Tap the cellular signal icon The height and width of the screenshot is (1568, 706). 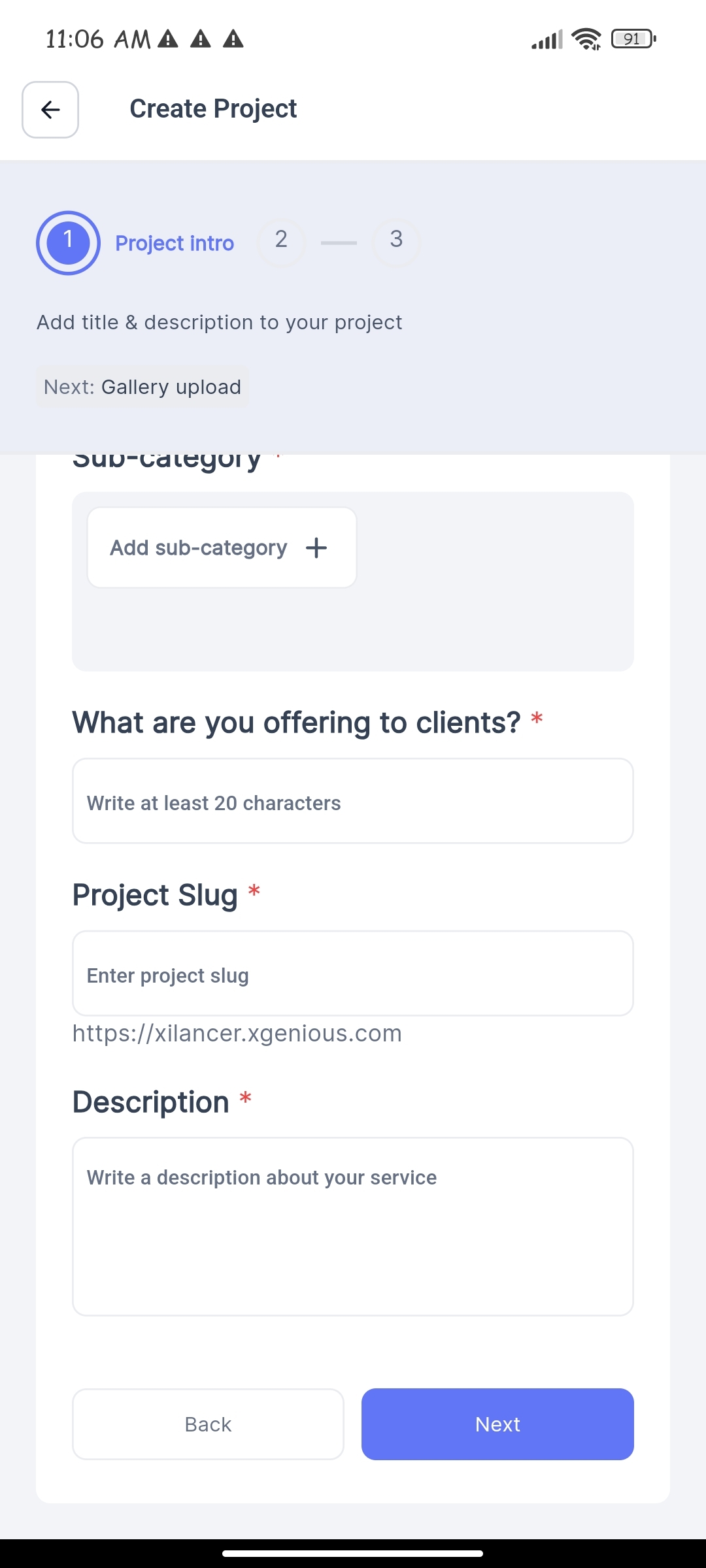pos(547,39)
